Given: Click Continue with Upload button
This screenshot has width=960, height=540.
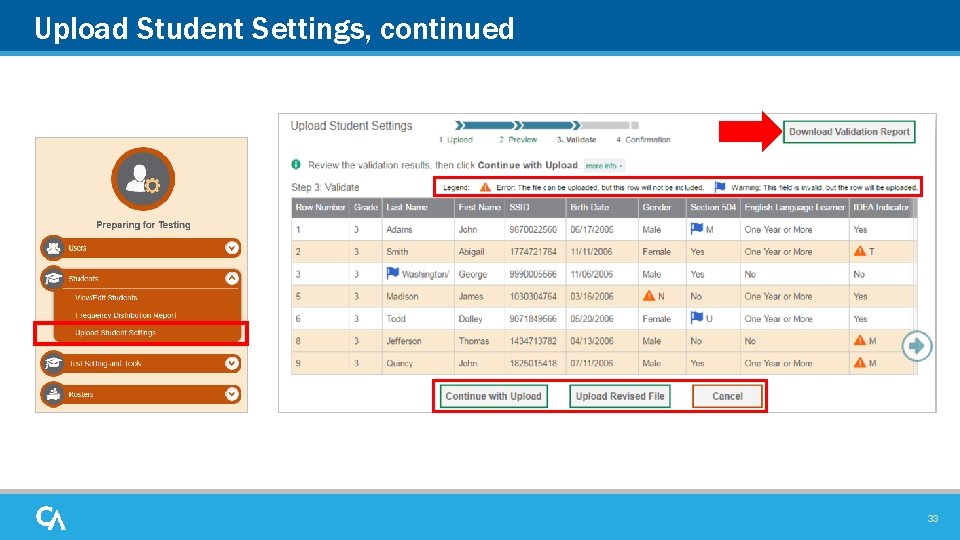Looking at the screenshot, I should pyautogui.click(x=493, y=396).
